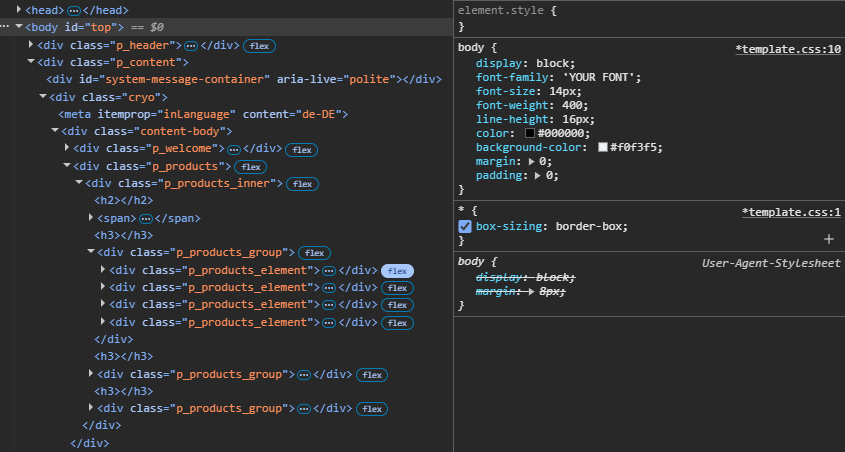Select the system-message-container div
The image size is (845, 452).
[244, 79]
